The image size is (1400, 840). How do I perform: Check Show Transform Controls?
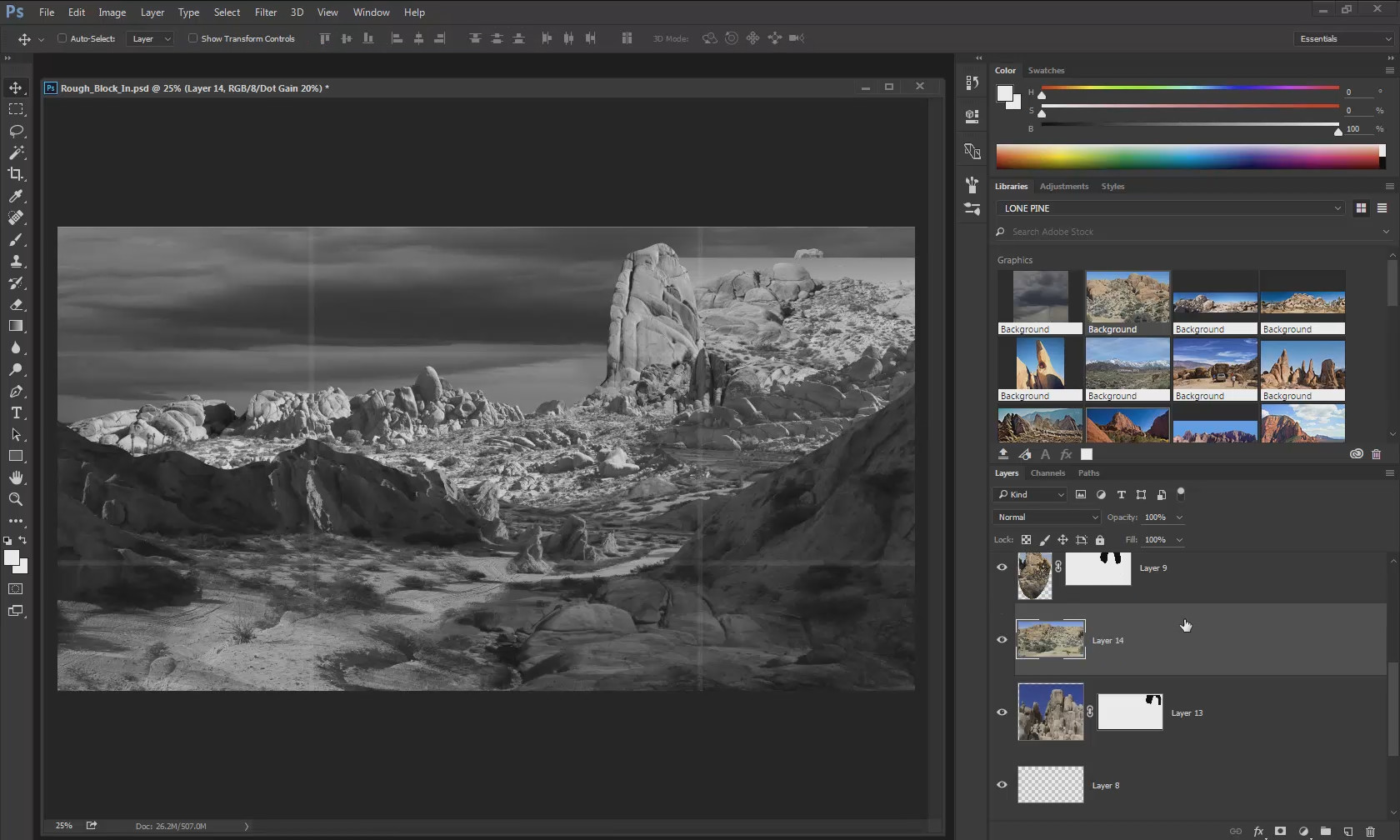[x=192, y=38]
